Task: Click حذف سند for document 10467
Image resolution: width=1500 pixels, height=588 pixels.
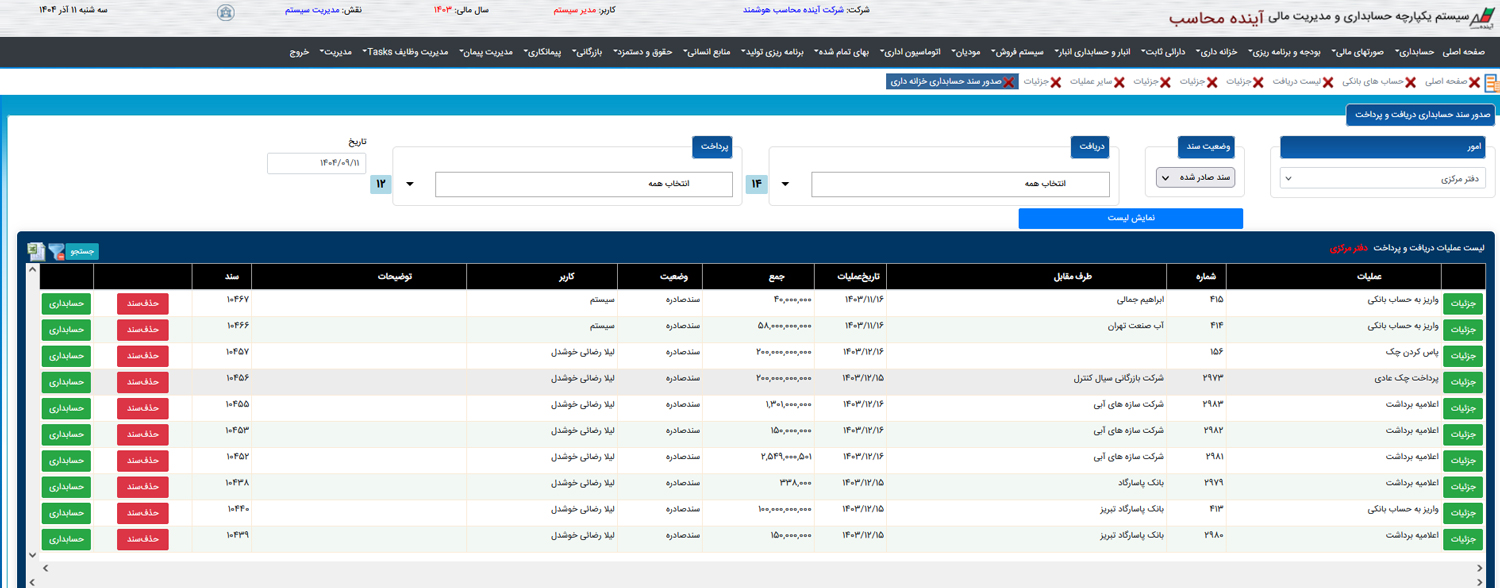Action: [142, 303]
